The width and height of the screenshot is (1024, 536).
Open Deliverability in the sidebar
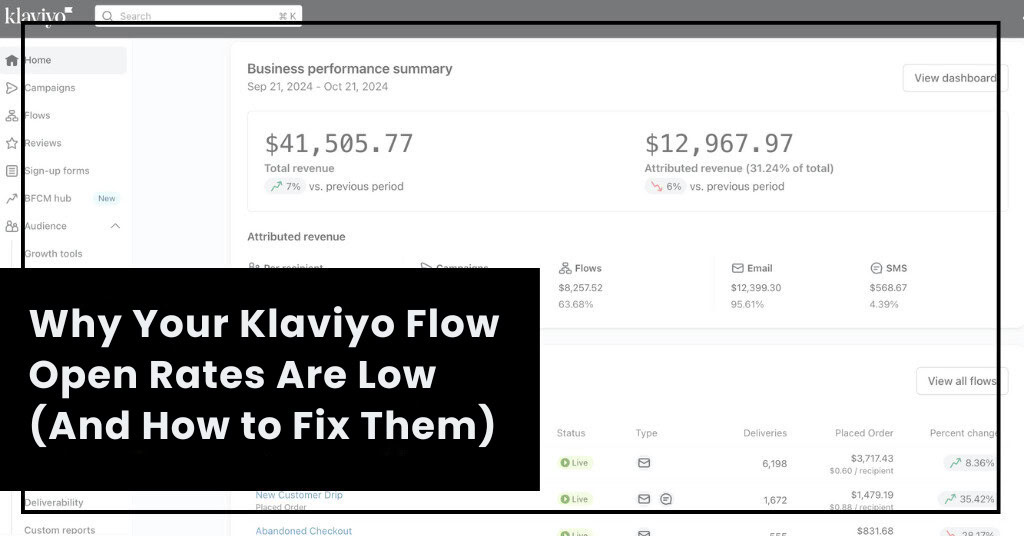[x=54, y=503]
